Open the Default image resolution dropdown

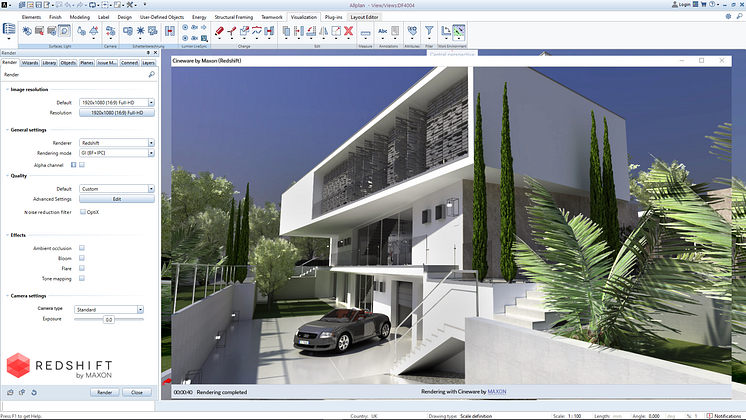[x=117, y=102]
